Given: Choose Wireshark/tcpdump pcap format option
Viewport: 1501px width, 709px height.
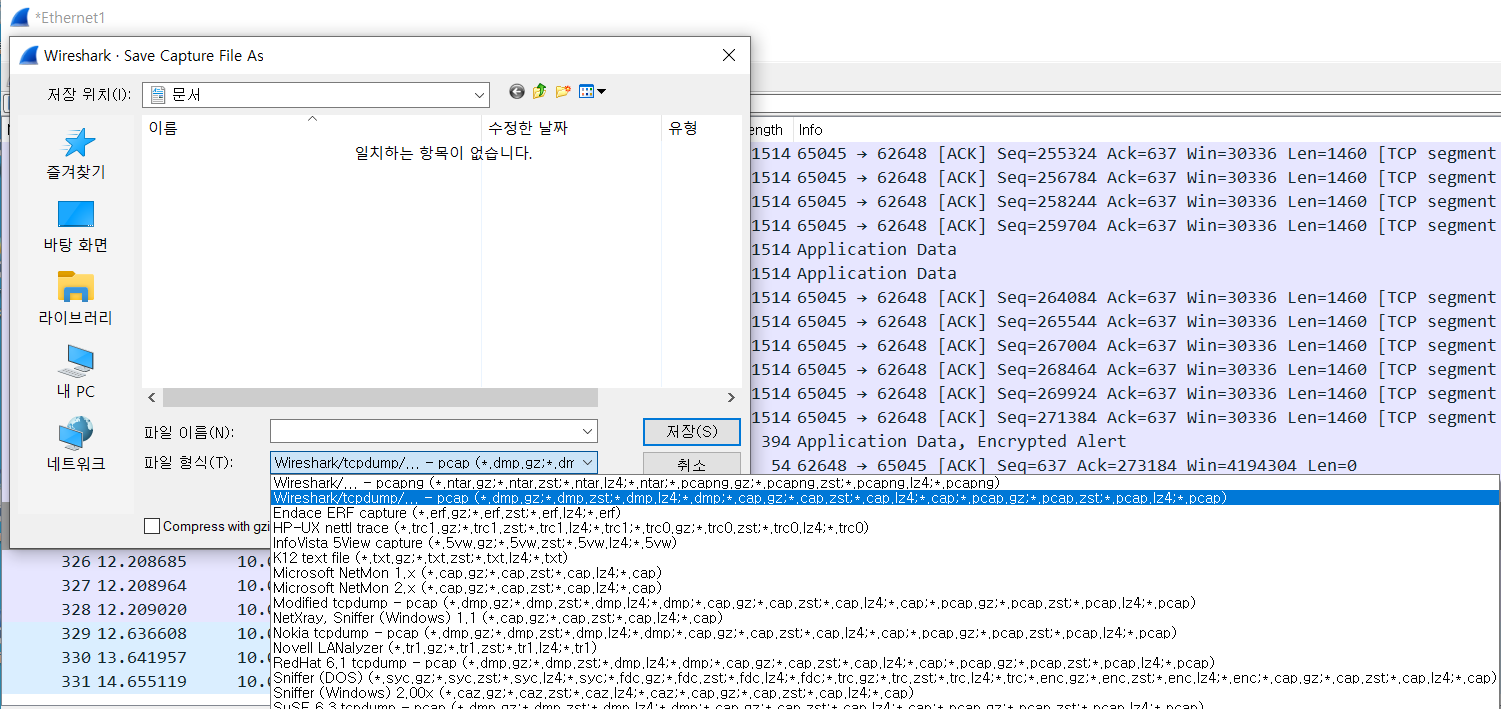Looking at the screenshot, I should (x=885, y=498).
